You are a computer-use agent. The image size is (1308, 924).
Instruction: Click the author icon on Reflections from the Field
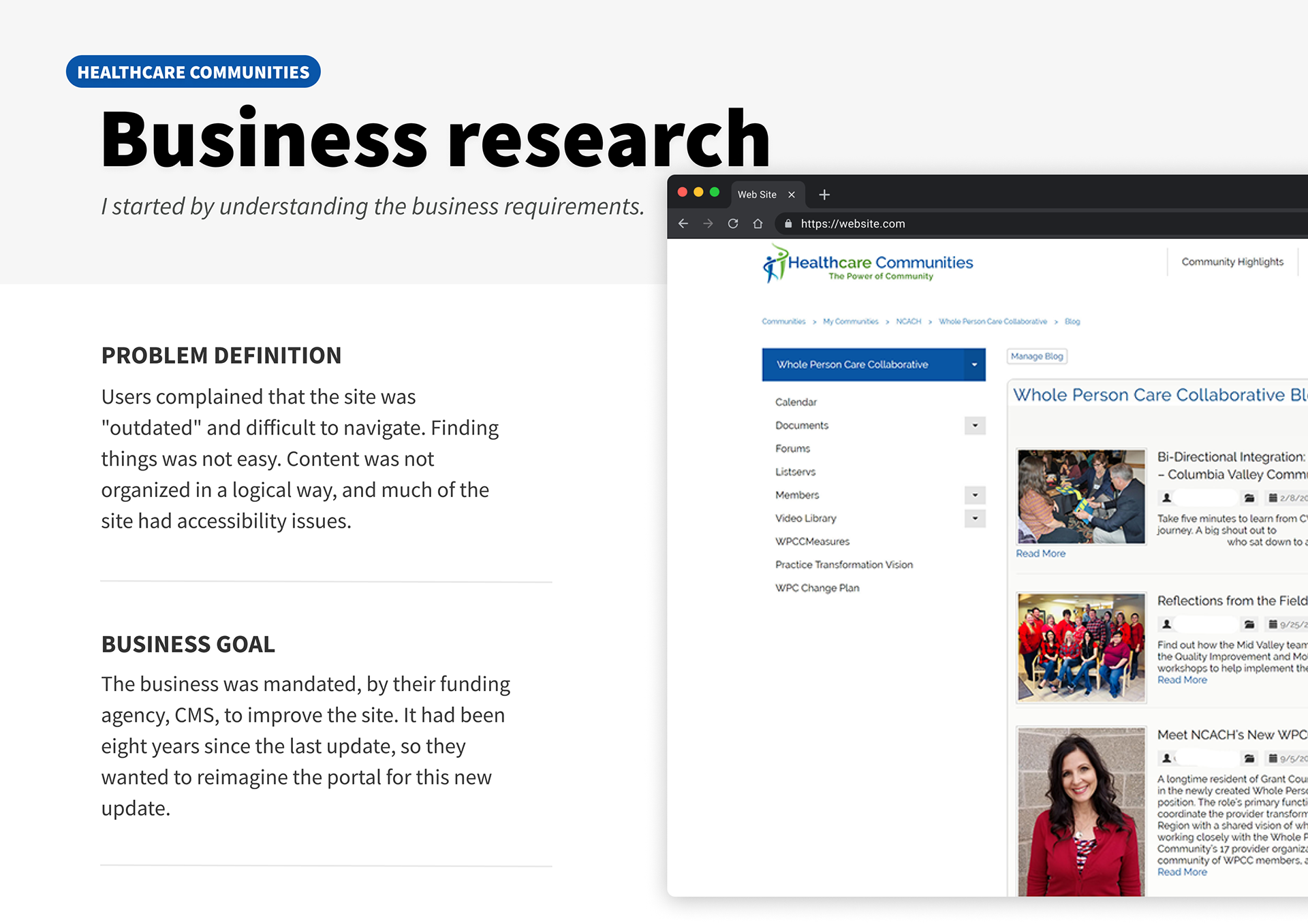pos(1166,624)
